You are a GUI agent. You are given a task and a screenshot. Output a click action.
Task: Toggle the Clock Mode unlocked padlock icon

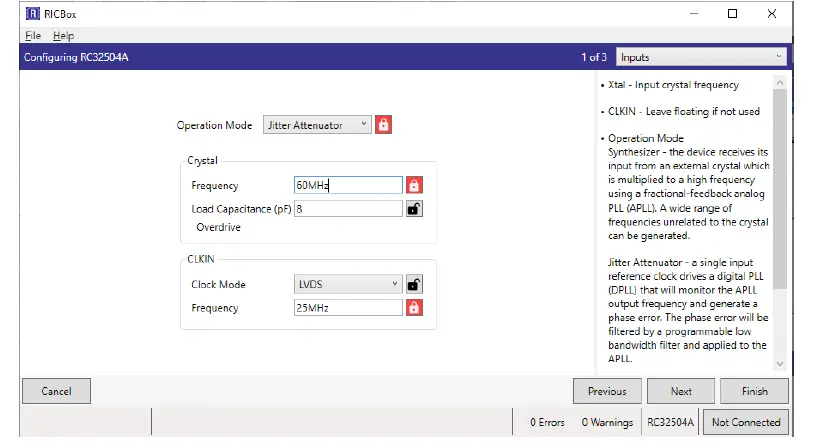pyautogui.click(x=414, y=284)
